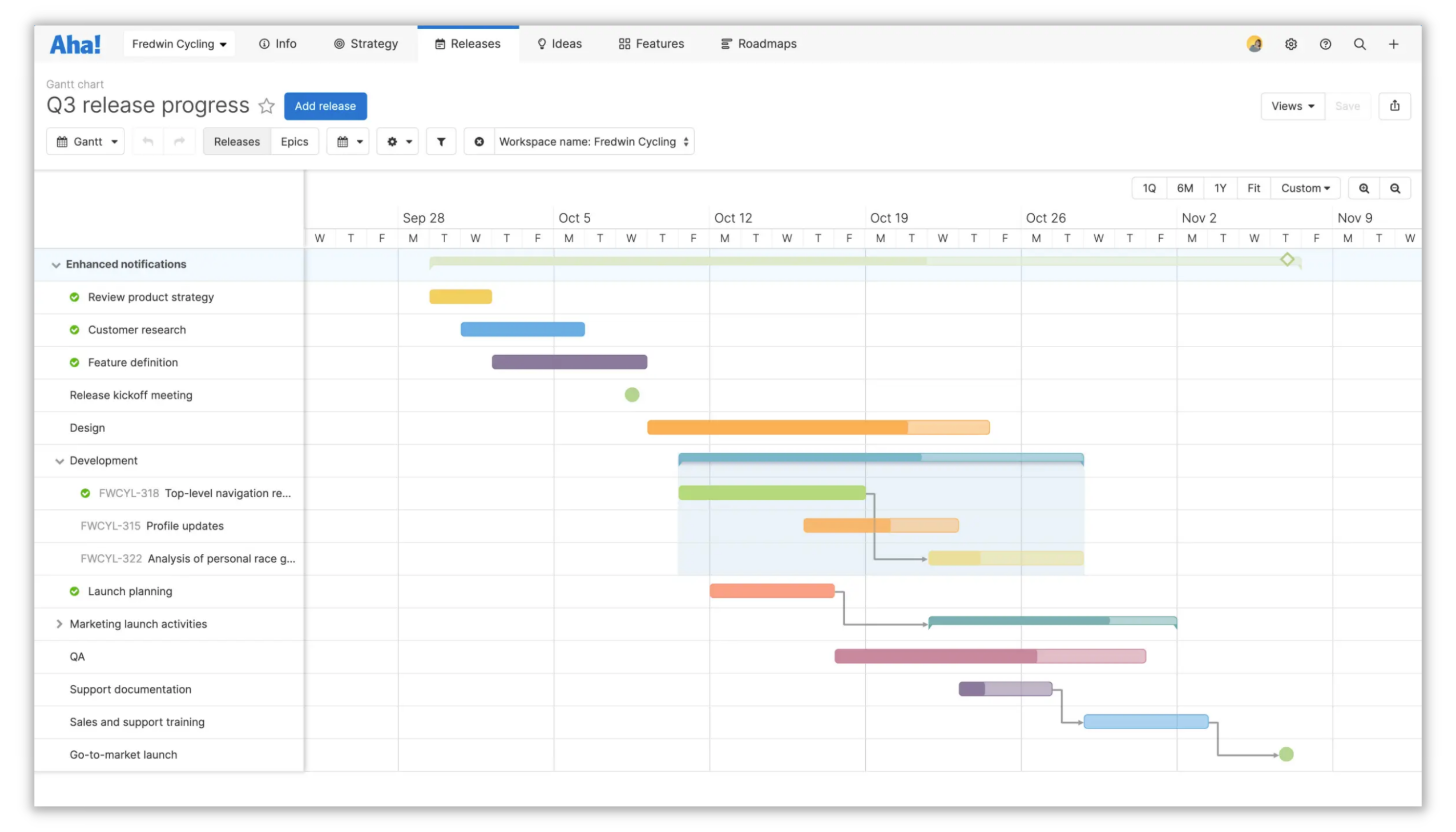Zoom in on the timeline
Viewport: 1456px width, 832px height.
pyautogui.click(x=1363, y=188)
